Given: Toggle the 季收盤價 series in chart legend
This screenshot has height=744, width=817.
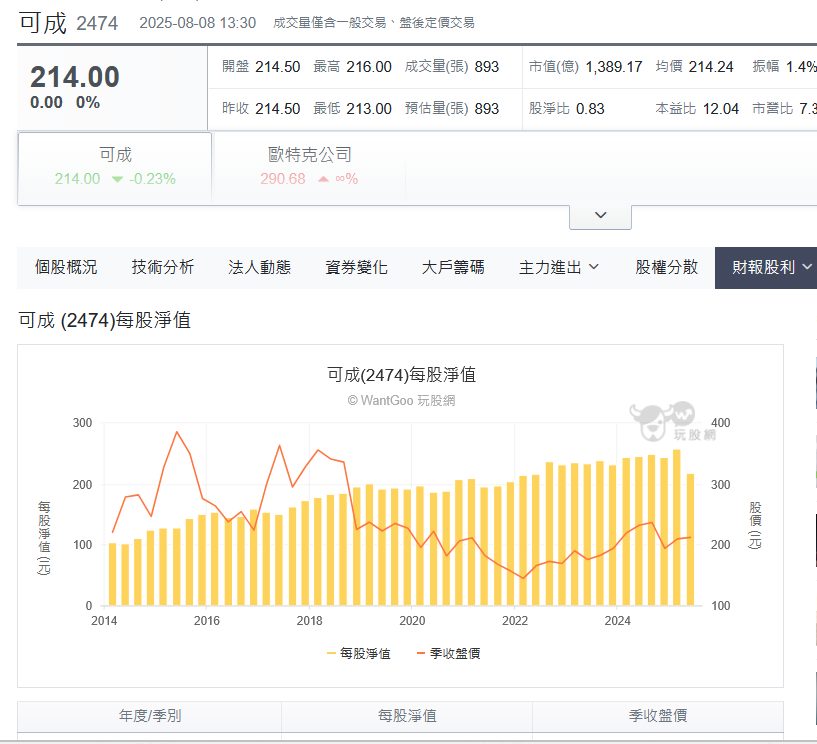Looking at the screenshot, I should tap(448, 653).
